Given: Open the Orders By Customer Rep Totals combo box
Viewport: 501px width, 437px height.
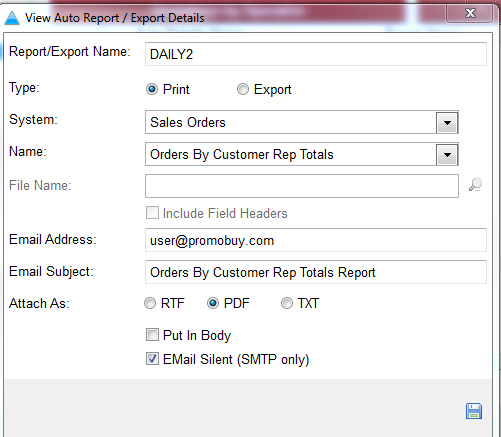Looking at the screenshot, I should tap(302, 154).
